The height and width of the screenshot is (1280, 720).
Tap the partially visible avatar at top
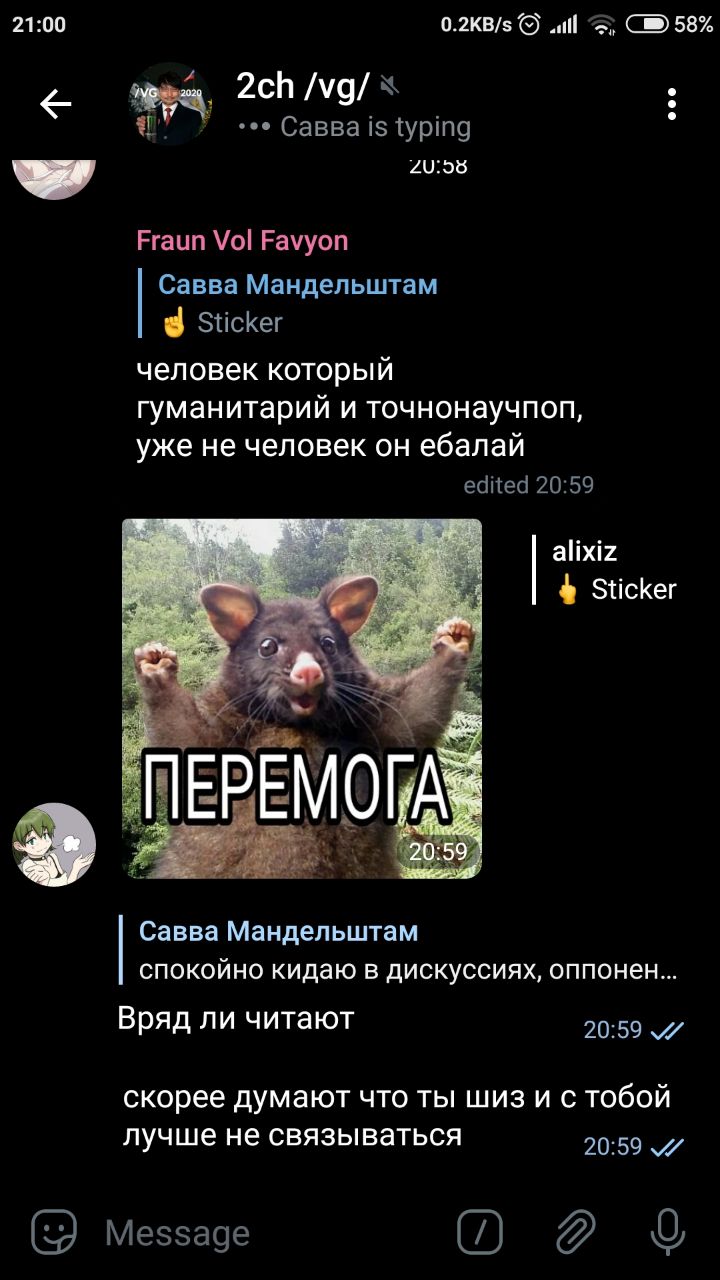(x=54, y=178)
